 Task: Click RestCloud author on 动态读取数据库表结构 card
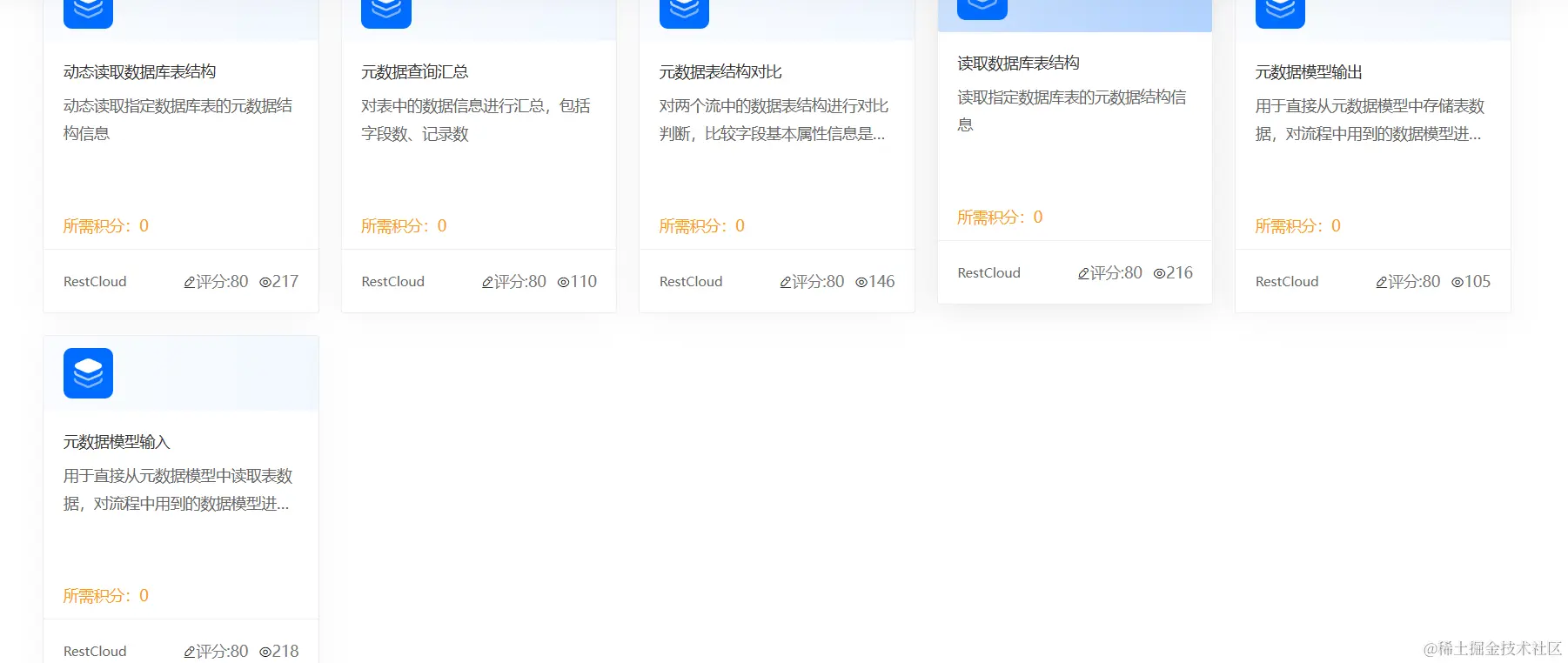(x=95, y=282)
